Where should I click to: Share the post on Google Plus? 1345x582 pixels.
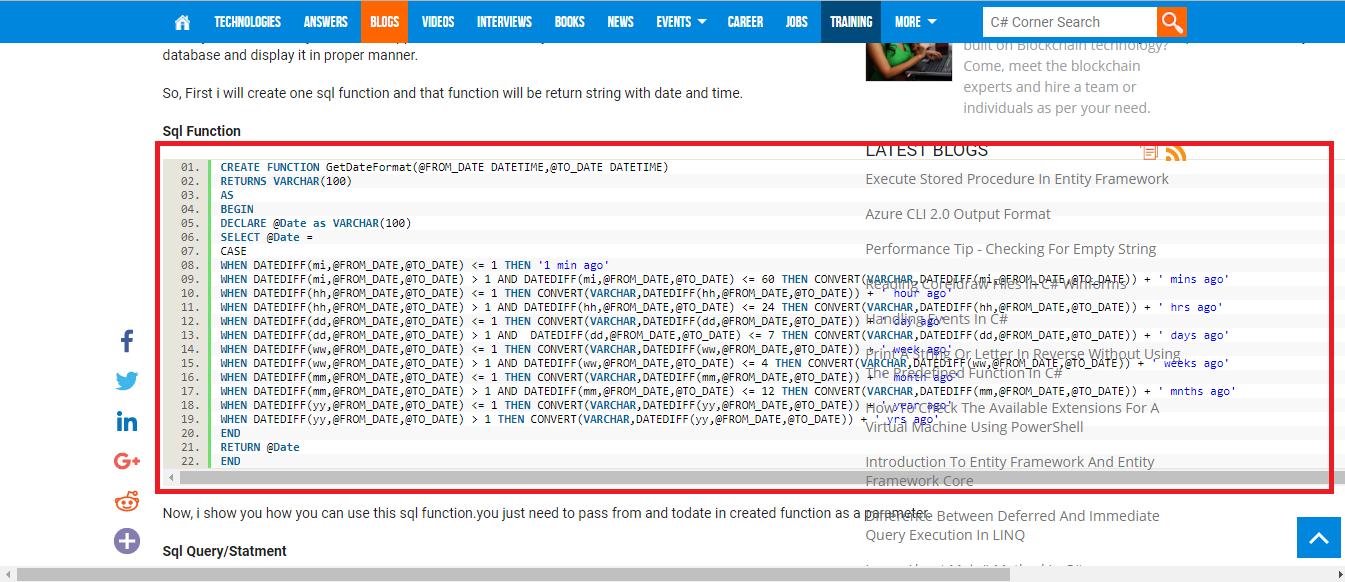(x=127, y=461)
